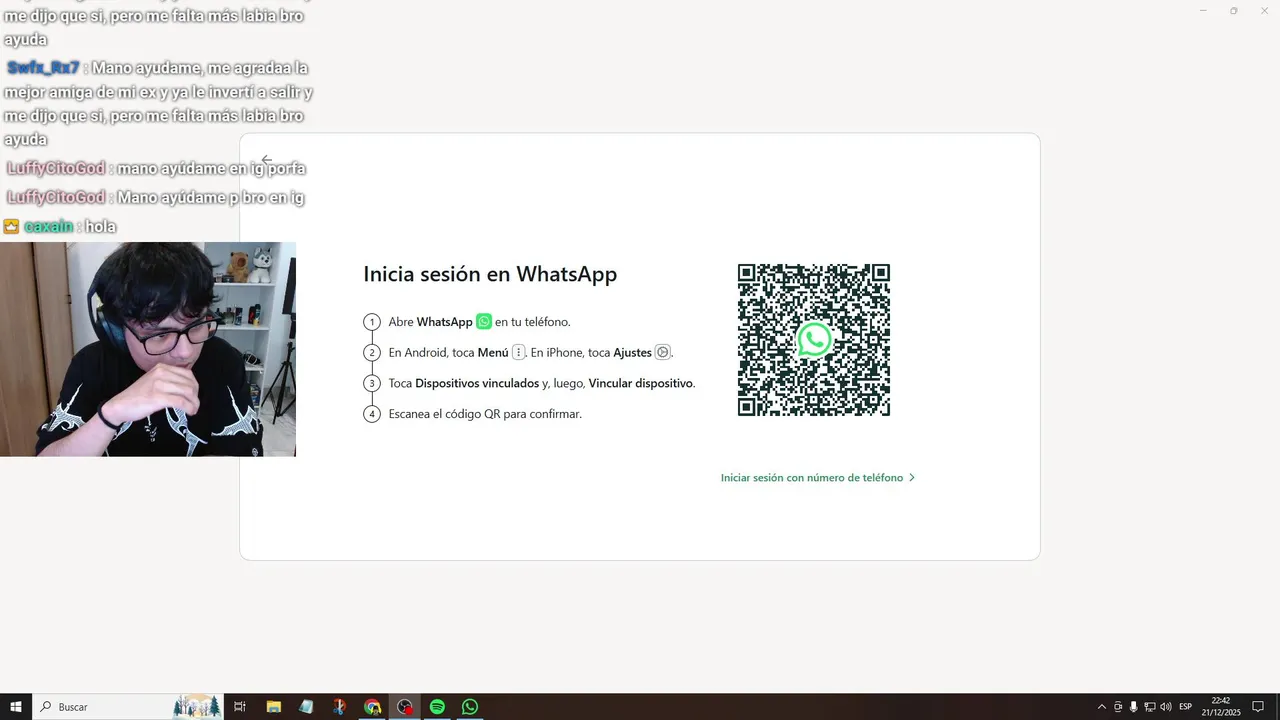1280x720 pixels.
Task: Click the 'Dispositivos vinculados' step text
Action: pyautogui.click(x=477, y=383)
